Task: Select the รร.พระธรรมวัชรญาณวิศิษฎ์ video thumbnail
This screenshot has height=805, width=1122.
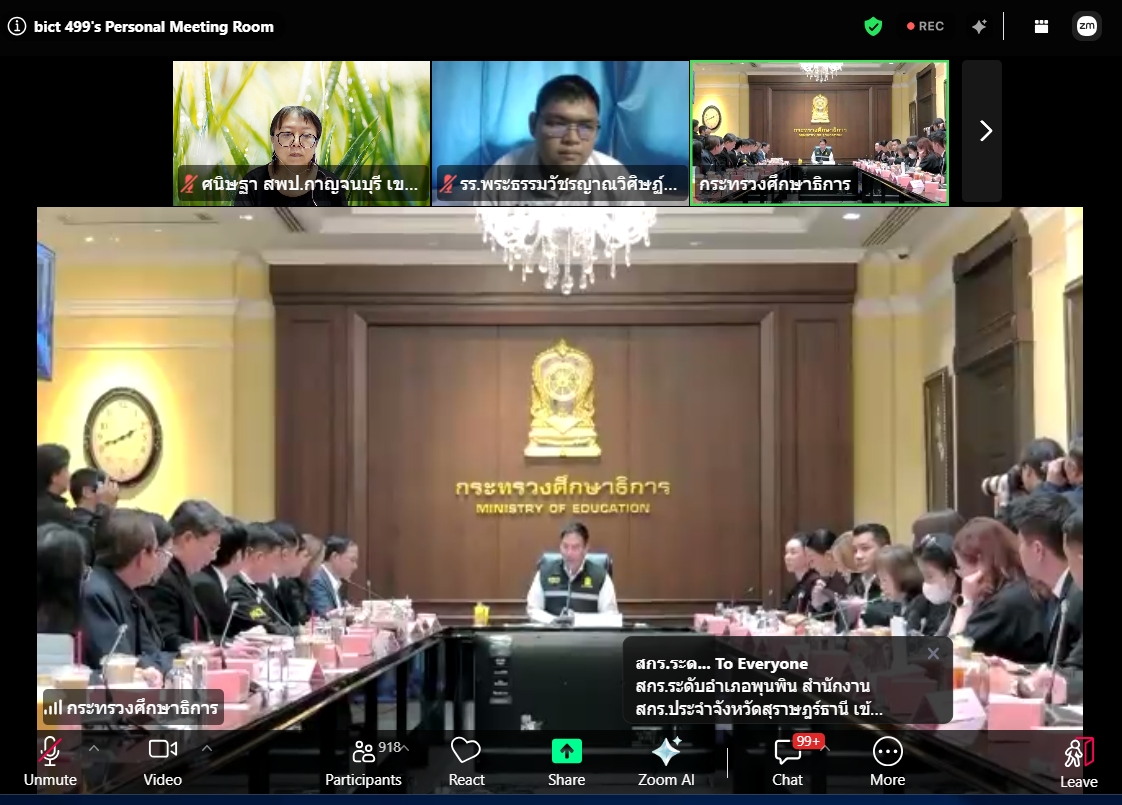Action: point(560,133)
